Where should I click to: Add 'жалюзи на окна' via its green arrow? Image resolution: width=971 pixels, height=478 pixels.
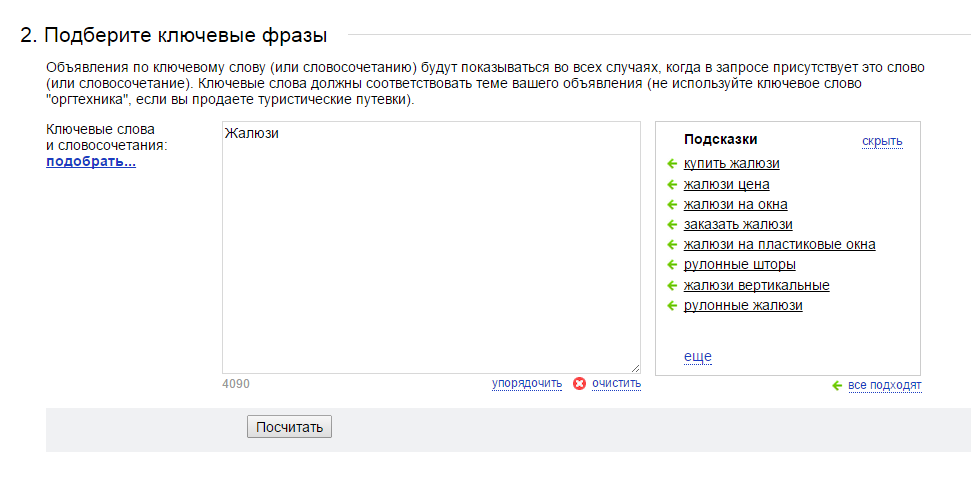[x=673, y=204]
